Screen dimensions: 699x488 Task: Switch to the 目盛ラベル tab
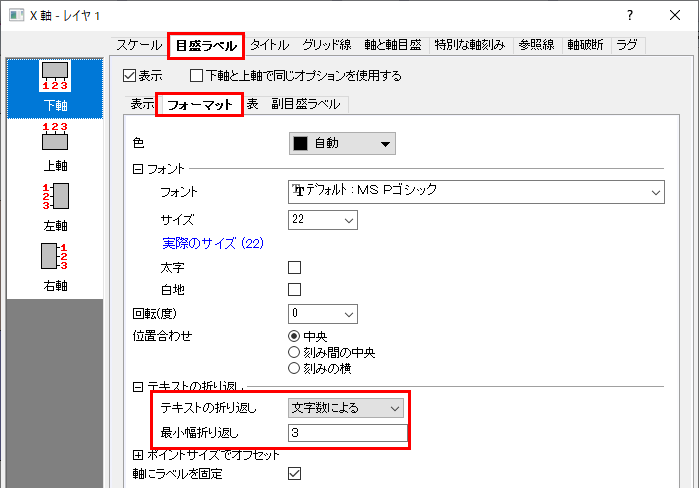206,45
